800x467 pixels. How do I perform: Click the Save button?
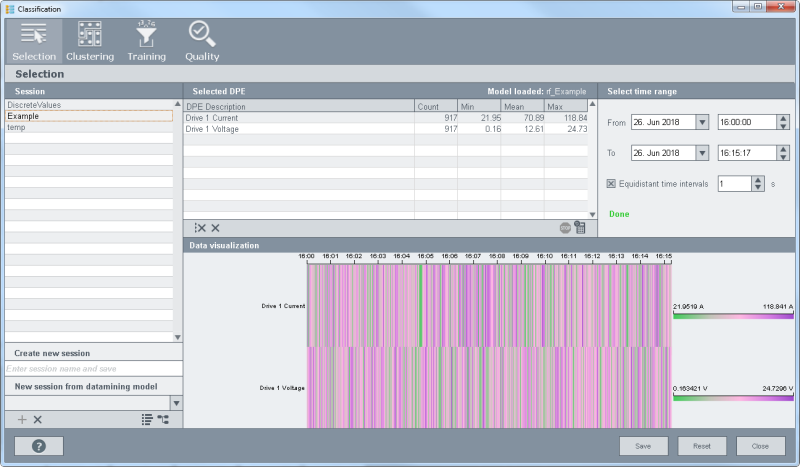[x=643, y=446]
